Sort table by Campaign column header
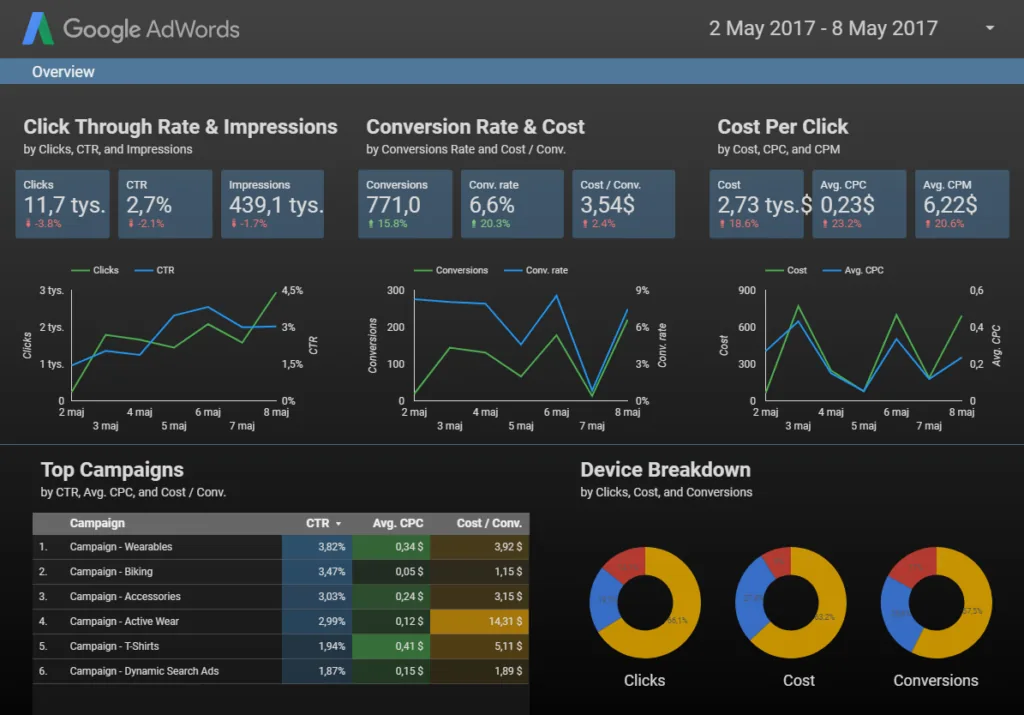 tap(97, 523)
